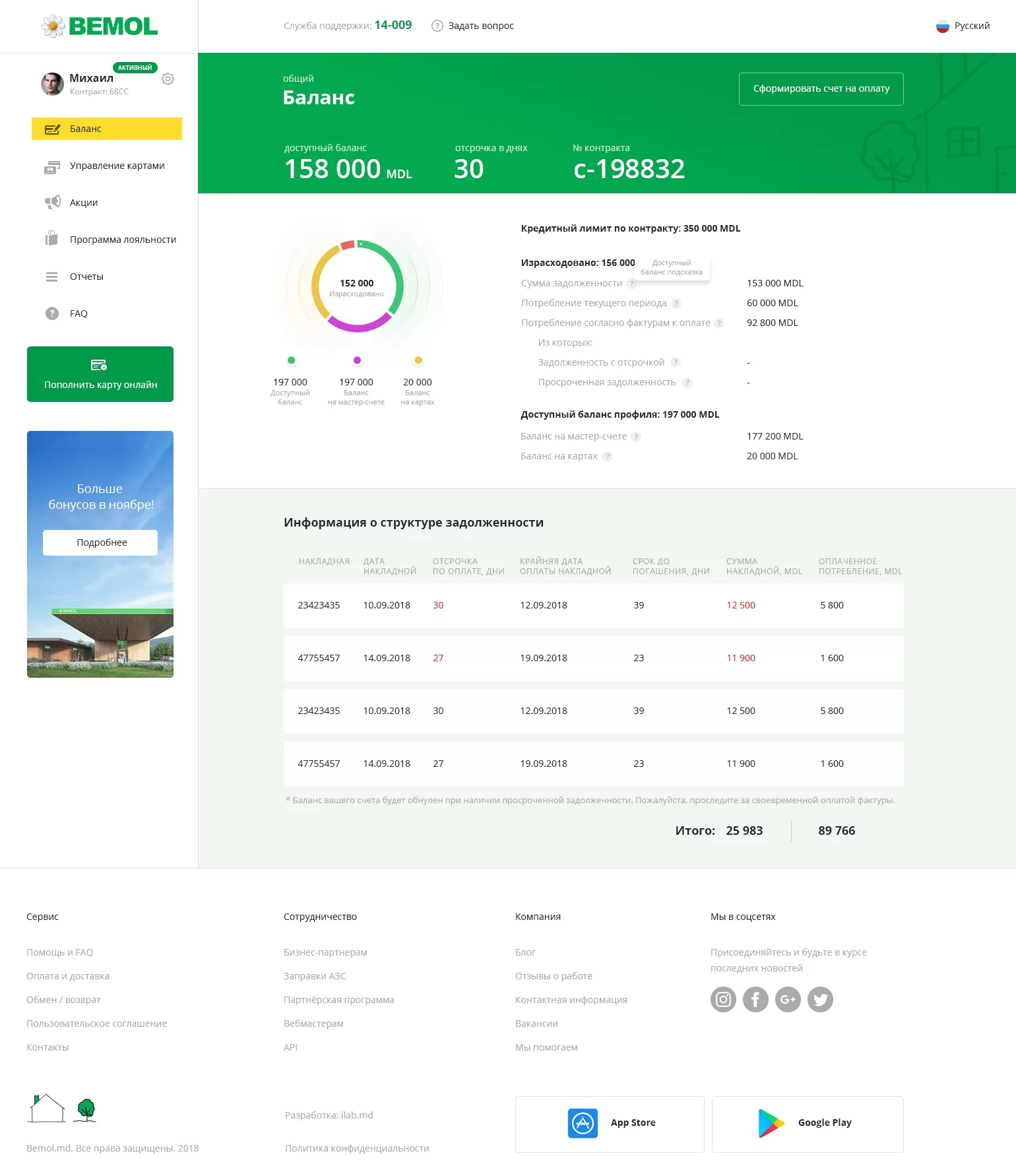This screenshot has height=1176, width=1016.
Task: Click help icon beside Сумма задолженности
Action: click(631, 284)
